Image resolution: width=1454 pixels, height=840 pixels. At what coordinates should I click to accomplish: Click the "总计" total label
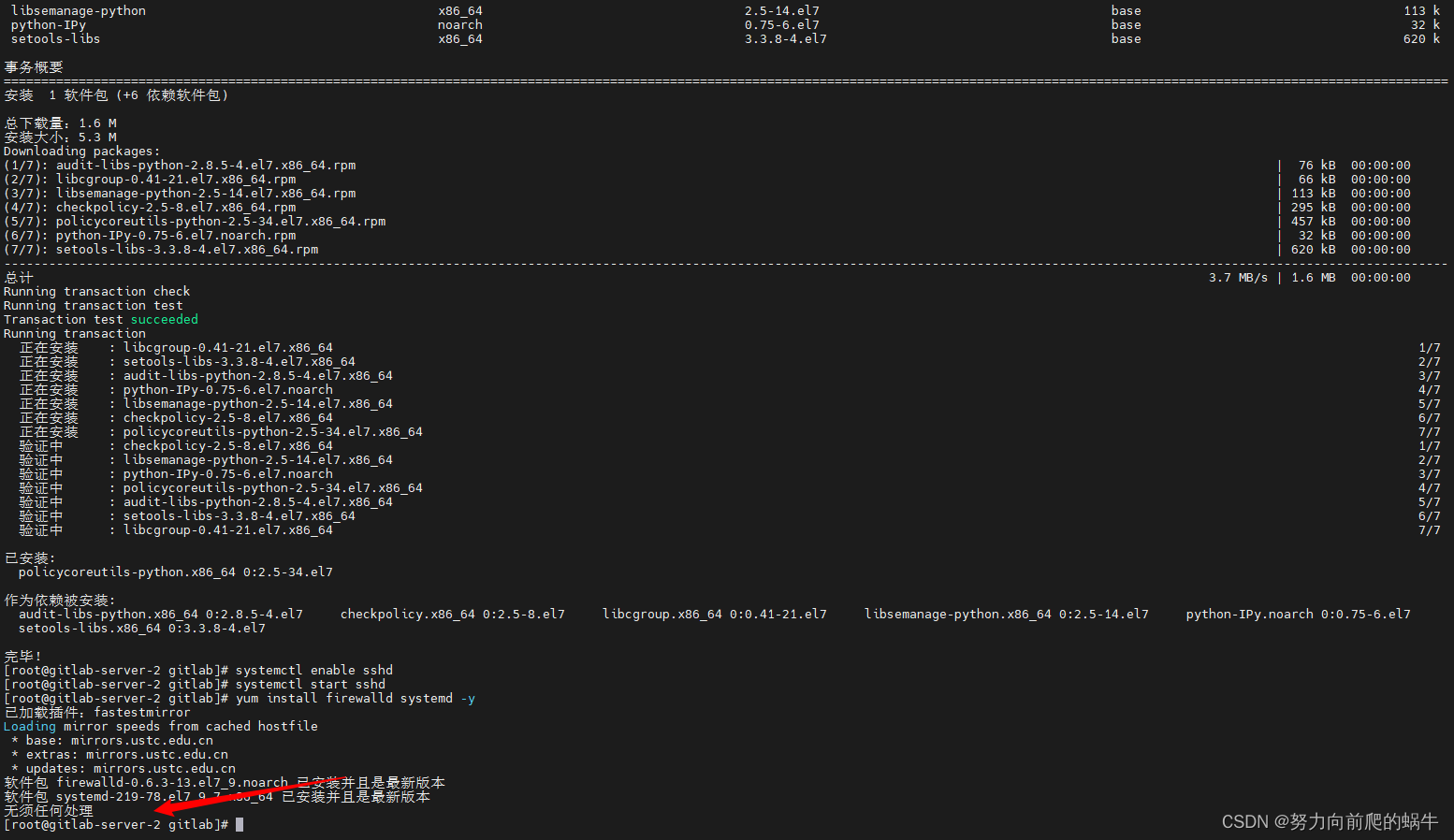(19, 278)
